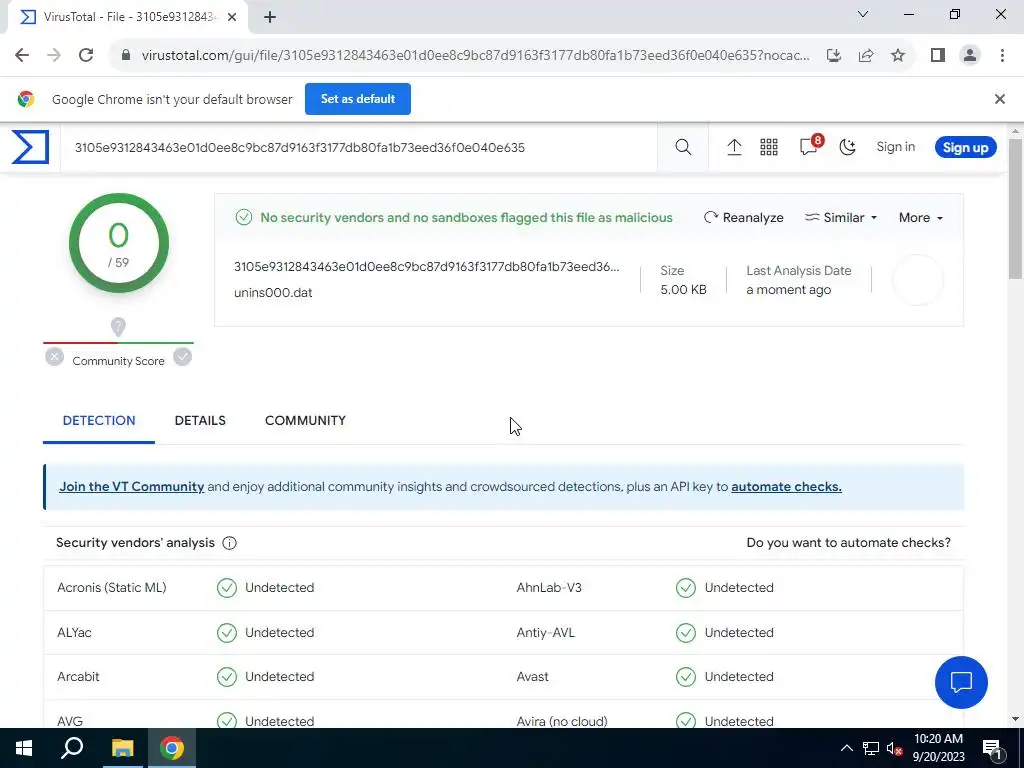This screenshot has width=1024, height=768.
Task: Dismiss the default browser infobar
Action: point(999,99)
